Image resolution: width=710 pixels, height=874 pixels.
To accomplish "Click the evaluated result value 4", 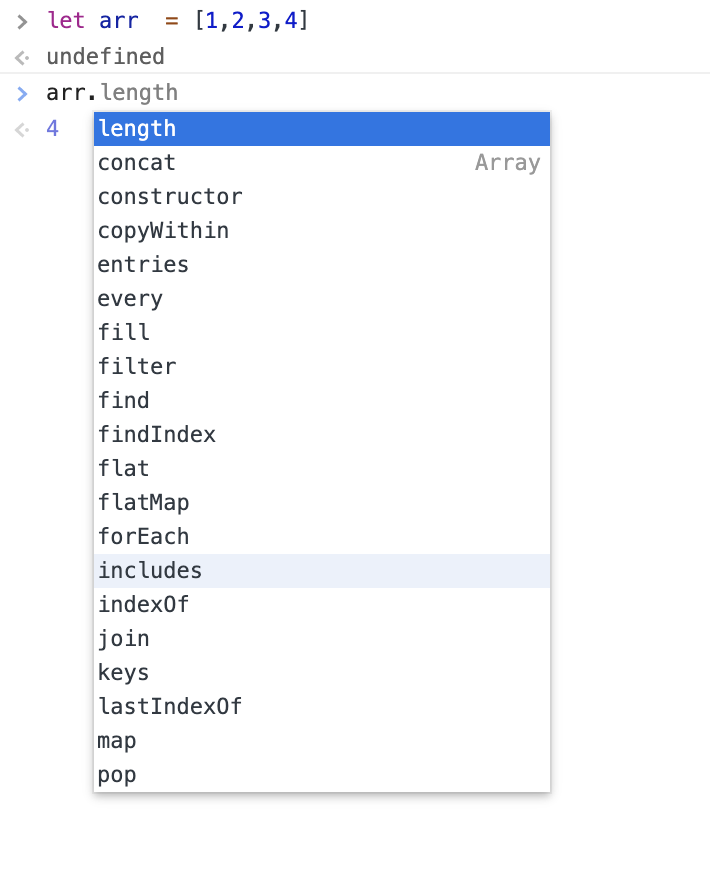I will 51,128.
